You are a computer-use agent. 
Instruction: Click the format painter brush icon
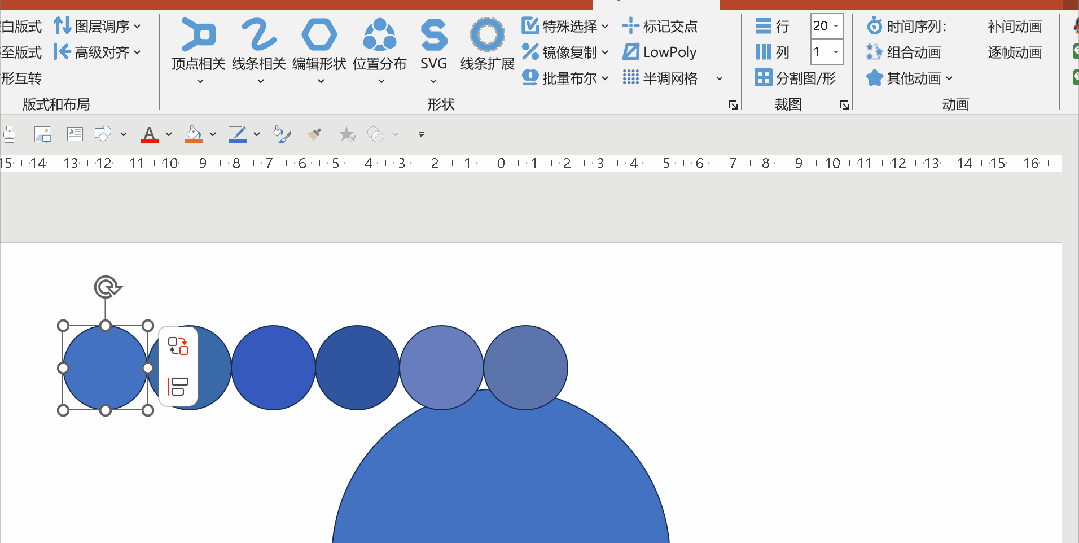314,134
